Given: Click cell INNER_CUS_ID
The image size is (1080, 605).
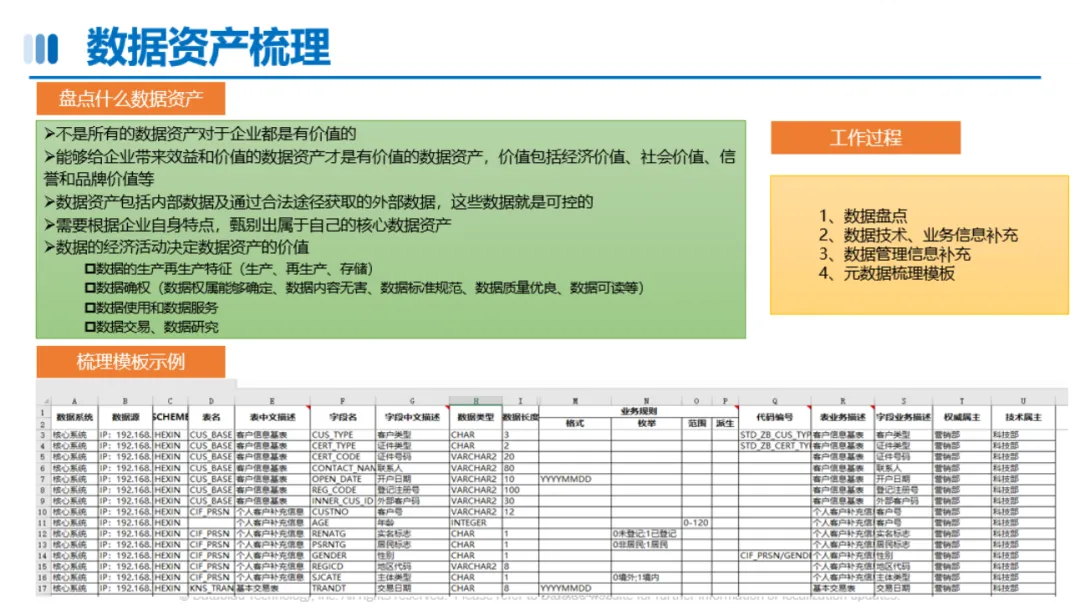Looking at the screenshot, I should tap(342, 501).
